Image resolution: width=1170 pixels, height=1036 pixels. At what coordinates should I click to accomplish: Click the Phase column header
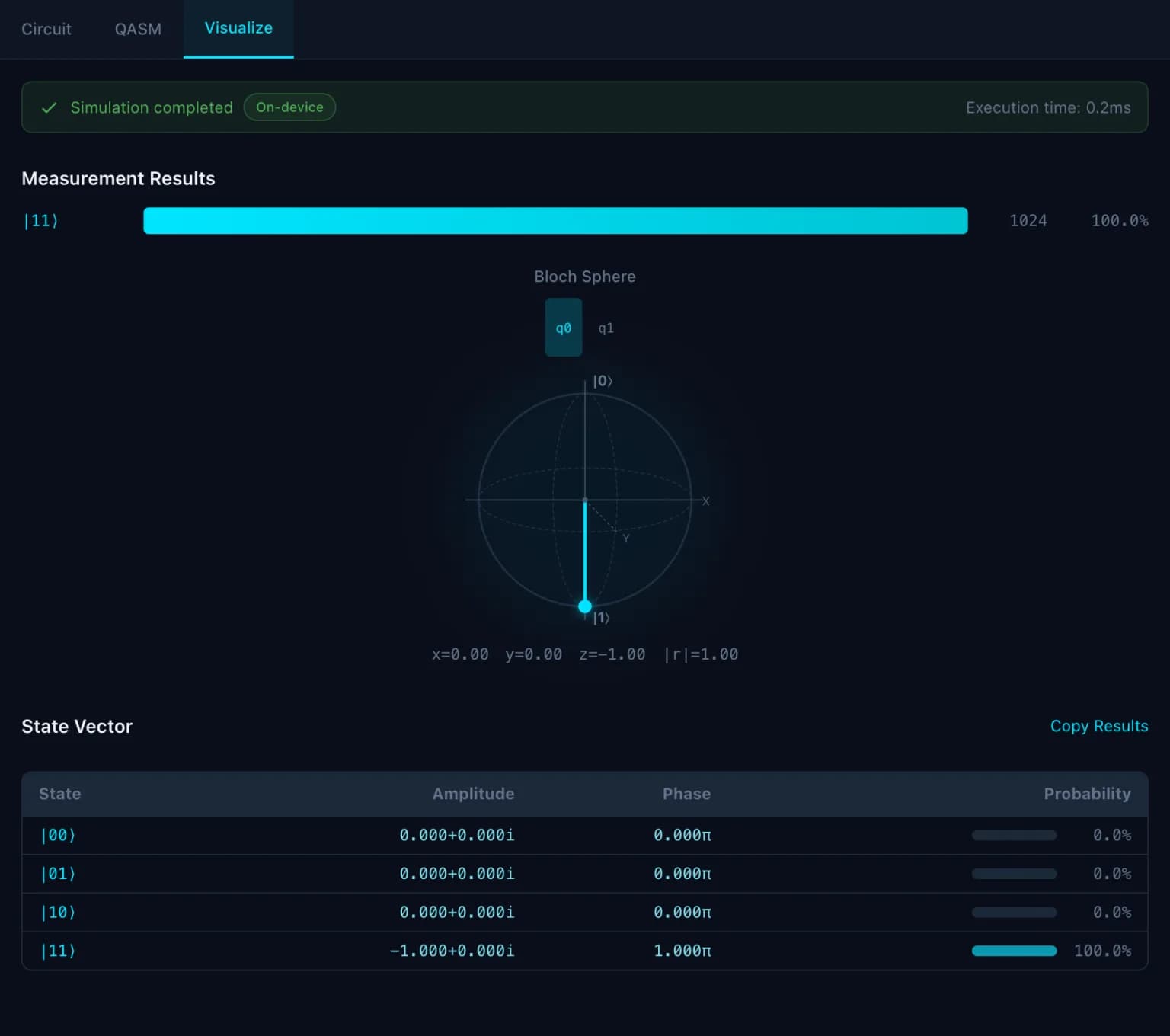pos(686,794)
